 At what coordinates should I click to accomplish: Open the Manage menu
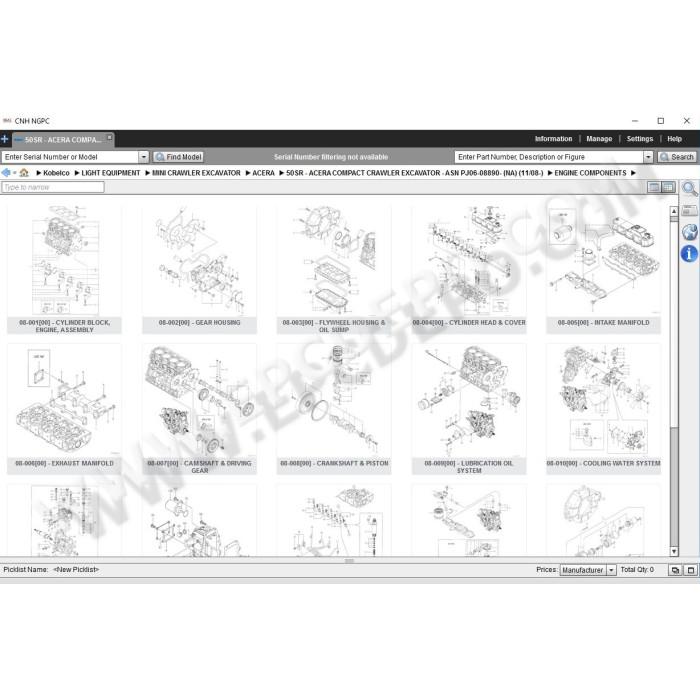pos(599,139)
